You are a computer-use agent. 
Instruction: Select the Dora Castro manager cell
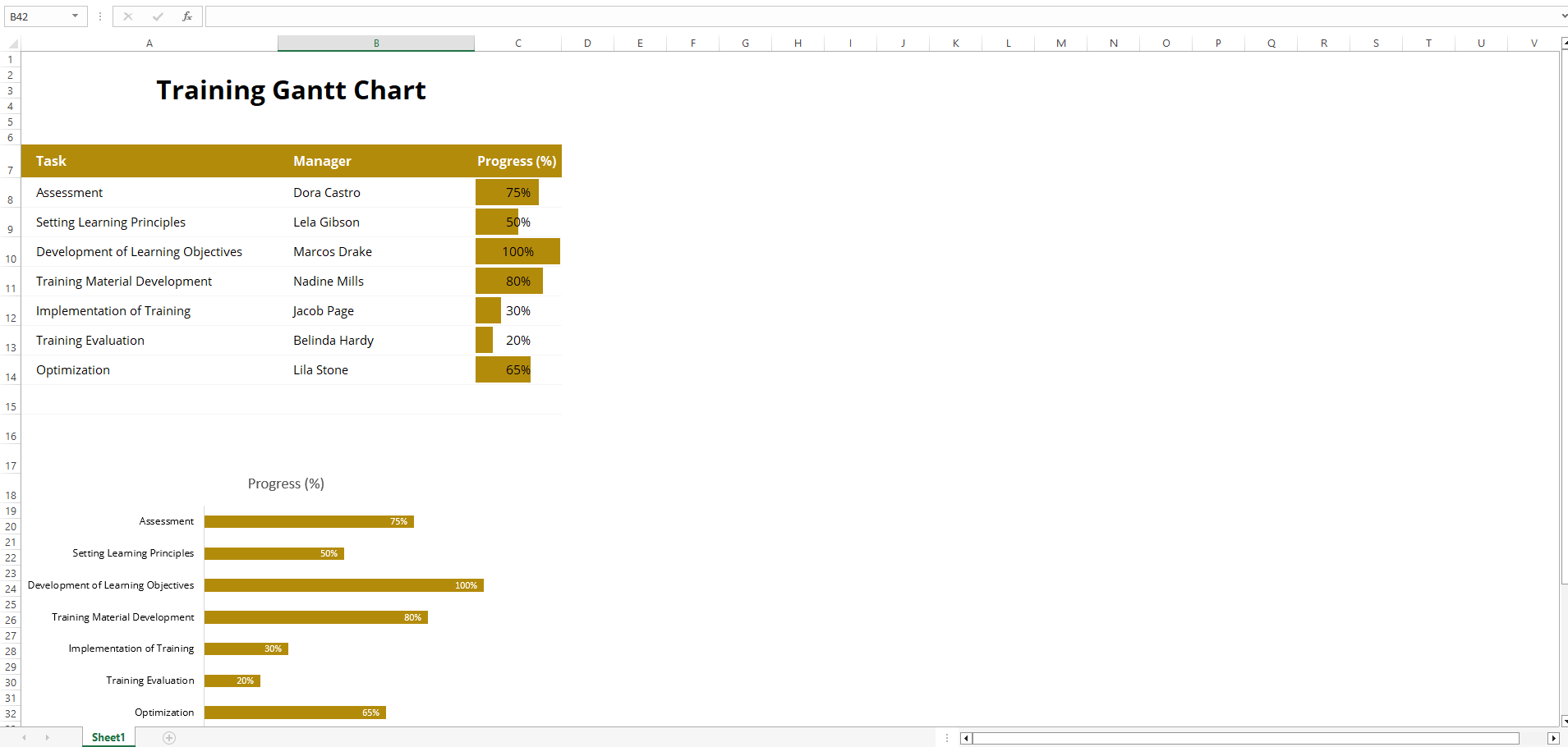[x=376, y=193]
